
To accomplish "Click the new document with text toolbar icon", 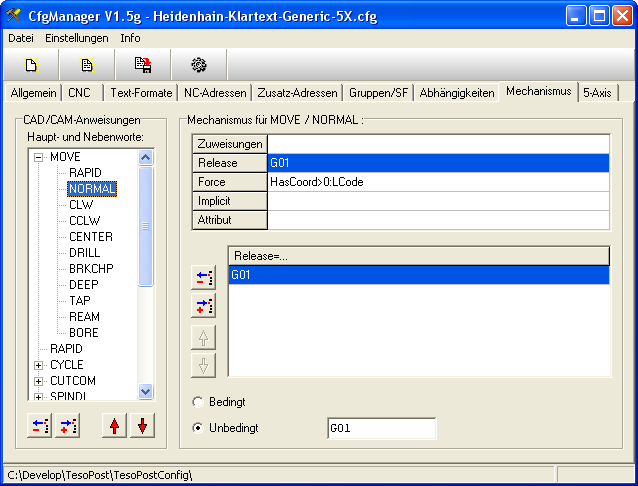I will point(87,65).
